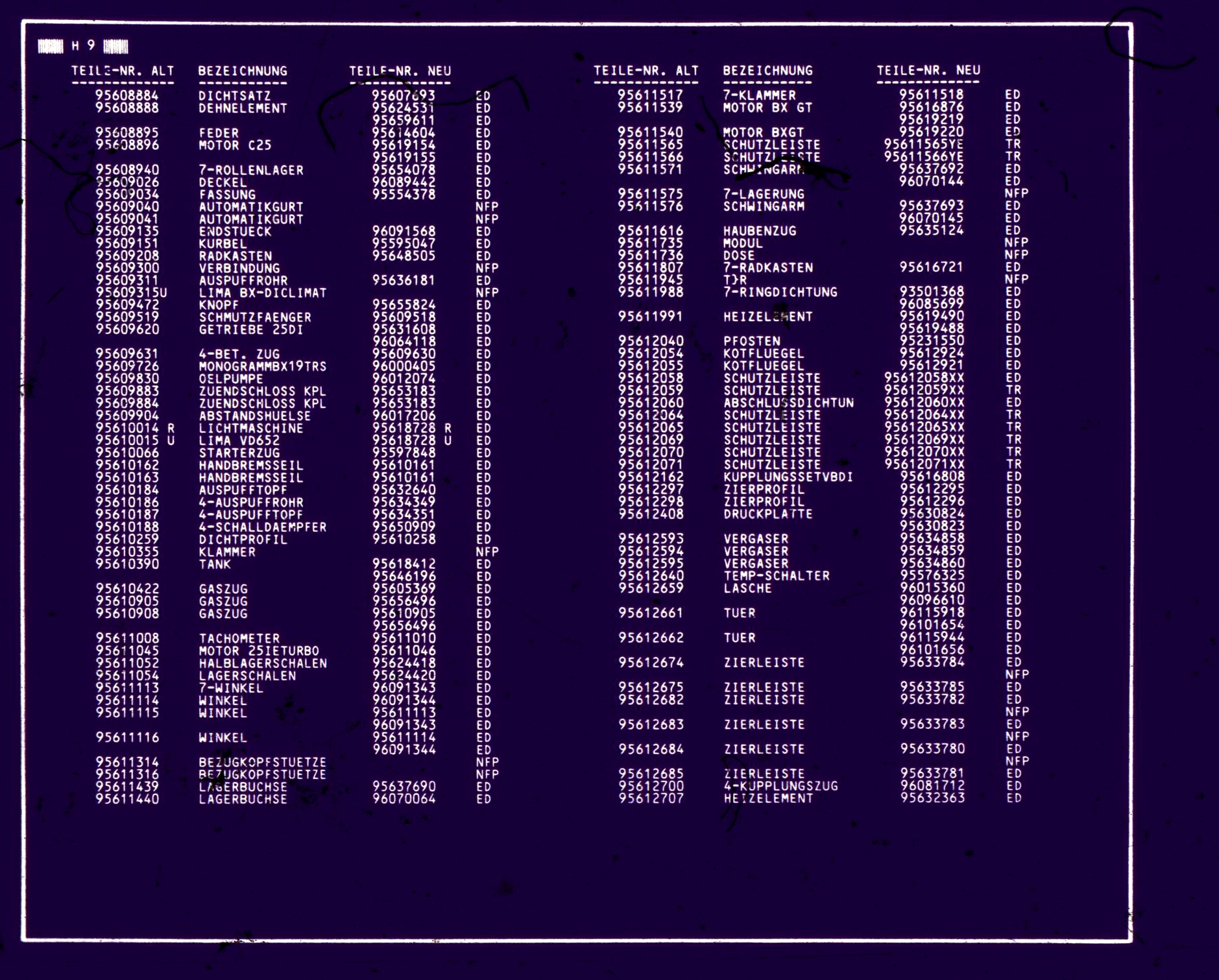The height and width of the screenshot is (980, 1219).
Task: Click the 4-KUPPLUNGSZUG description
Action: click(780, 786)
